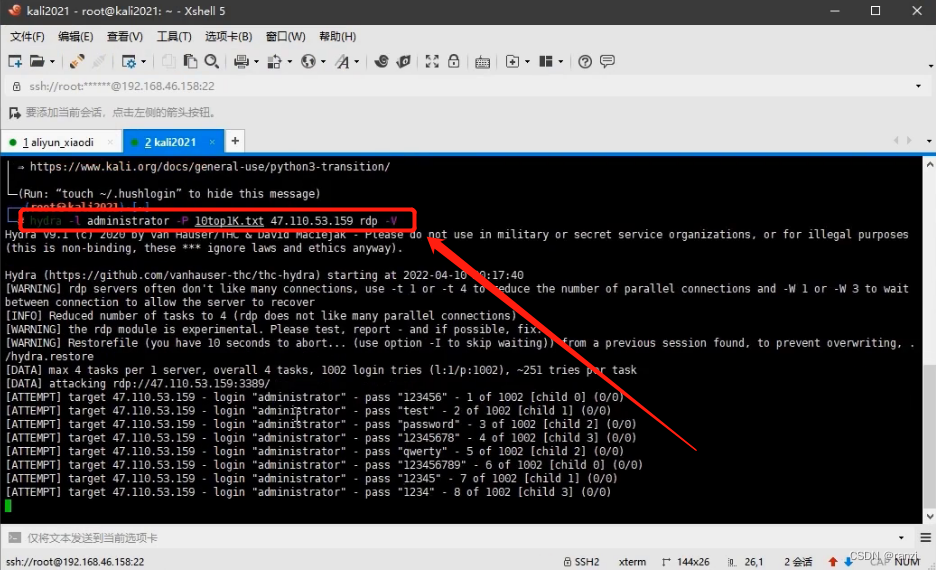Click the 2 会话 sessions status entry
The width and height of the screenshot is (936, 570).
coord(798,562)
